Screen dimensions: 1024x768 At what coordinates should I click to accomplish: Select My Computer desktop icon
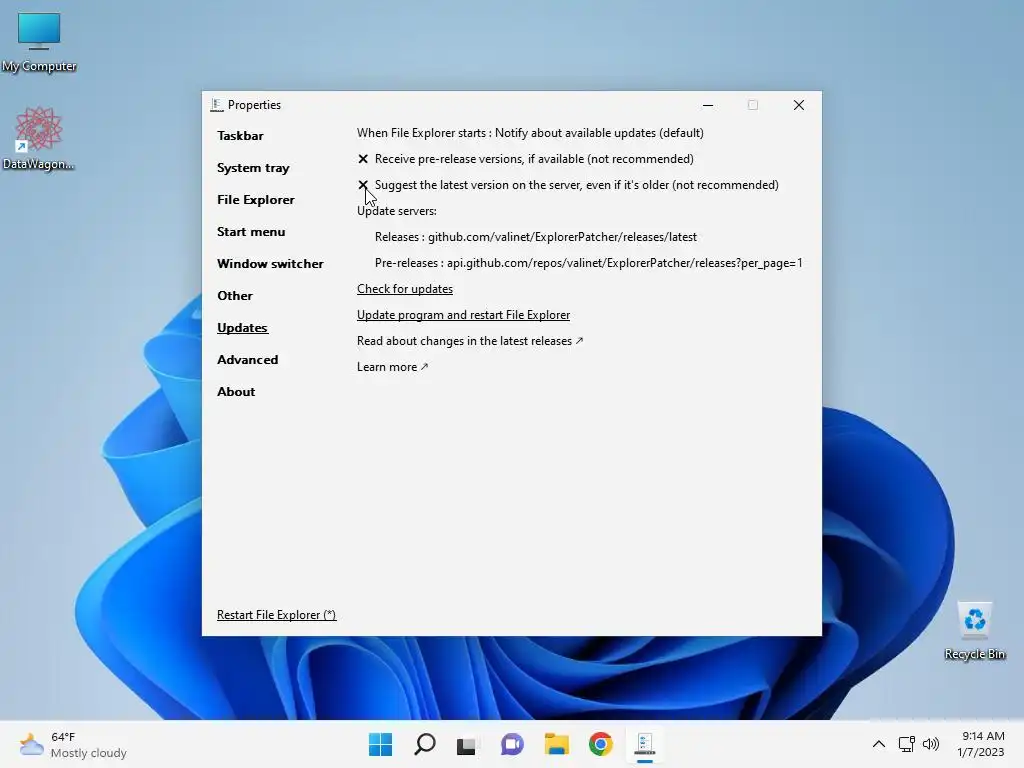pyautogui.click(x=39, y=42)
